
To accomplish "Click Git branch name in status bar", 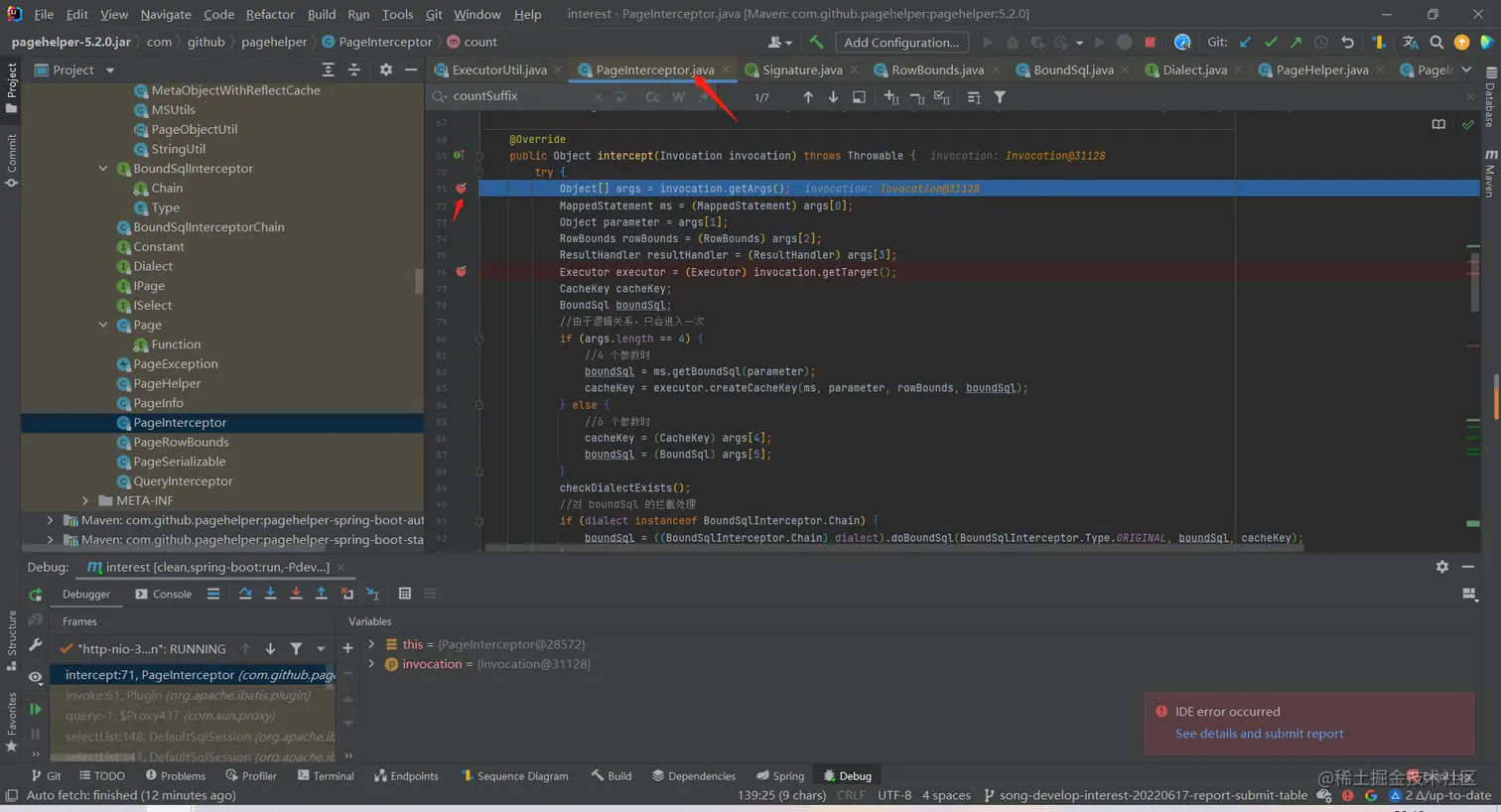I will [x=1145, y=795].
